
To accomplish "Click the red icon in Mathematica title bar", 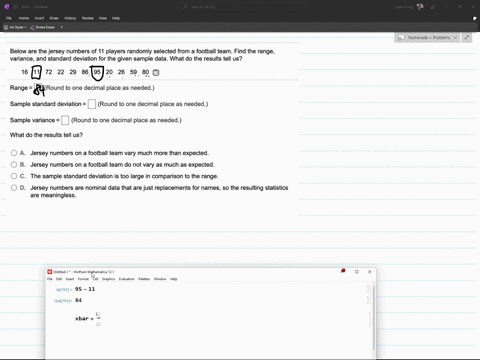I will point(343,271).
